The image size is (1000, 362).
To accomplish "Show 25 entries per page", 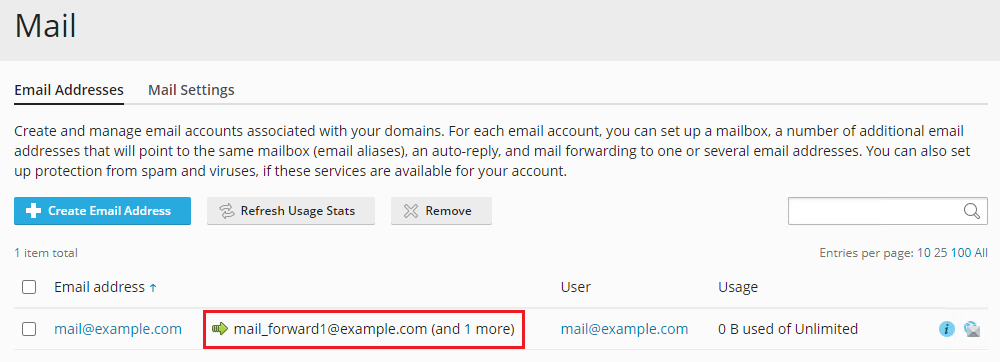I will tap(941, 253).
